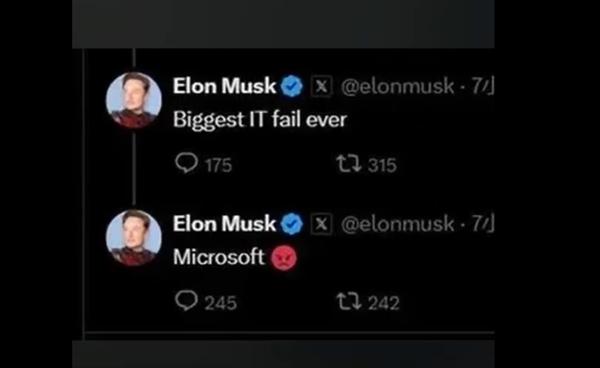Click verified badge on the "Biggest IT fail" tweet
This screenshot has height=368, width=600.
[x=292, y=86]
